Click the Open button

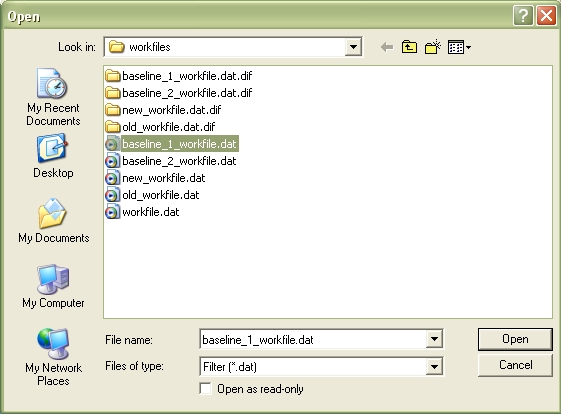(x=515, y=339)
